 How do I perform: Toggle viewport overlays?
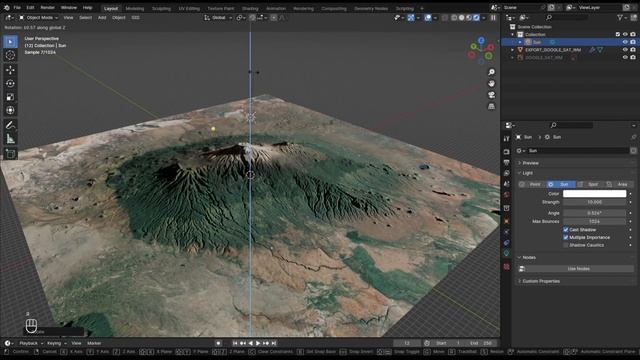click(428, 18)
